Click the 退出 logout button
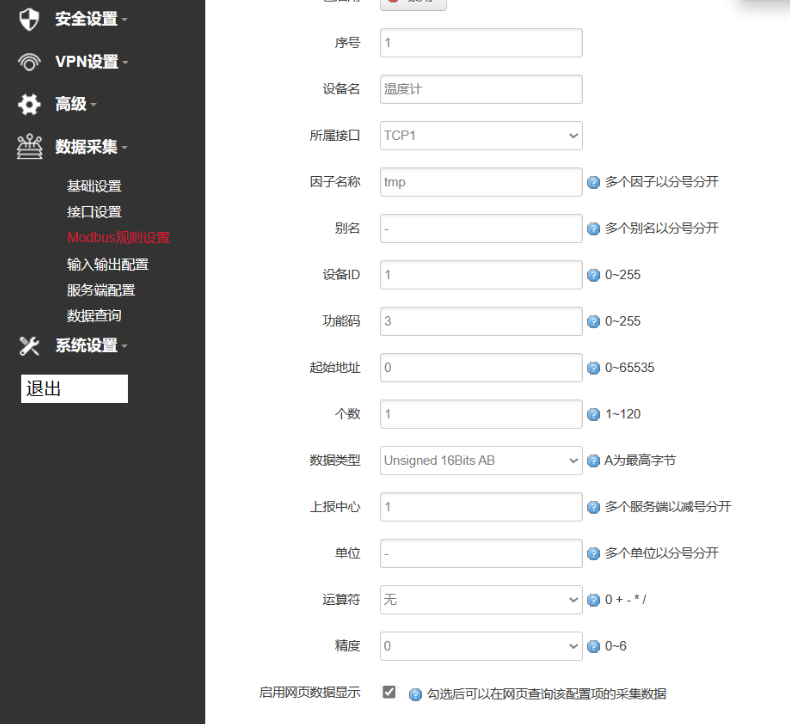The width and height of the screenshot is (790, 724). pyautogui.click(x=74, y=389)
